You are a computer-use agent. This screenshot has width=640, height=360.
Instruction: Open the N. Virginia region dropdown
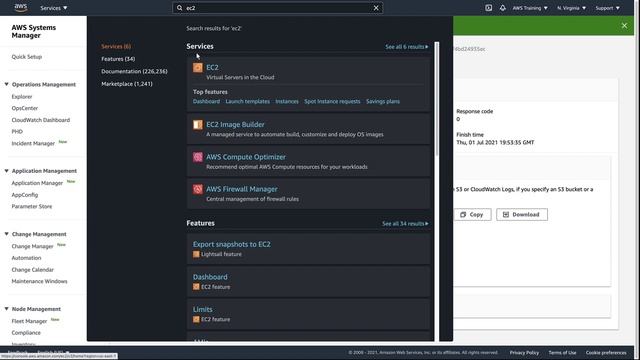tap(571, 8)
